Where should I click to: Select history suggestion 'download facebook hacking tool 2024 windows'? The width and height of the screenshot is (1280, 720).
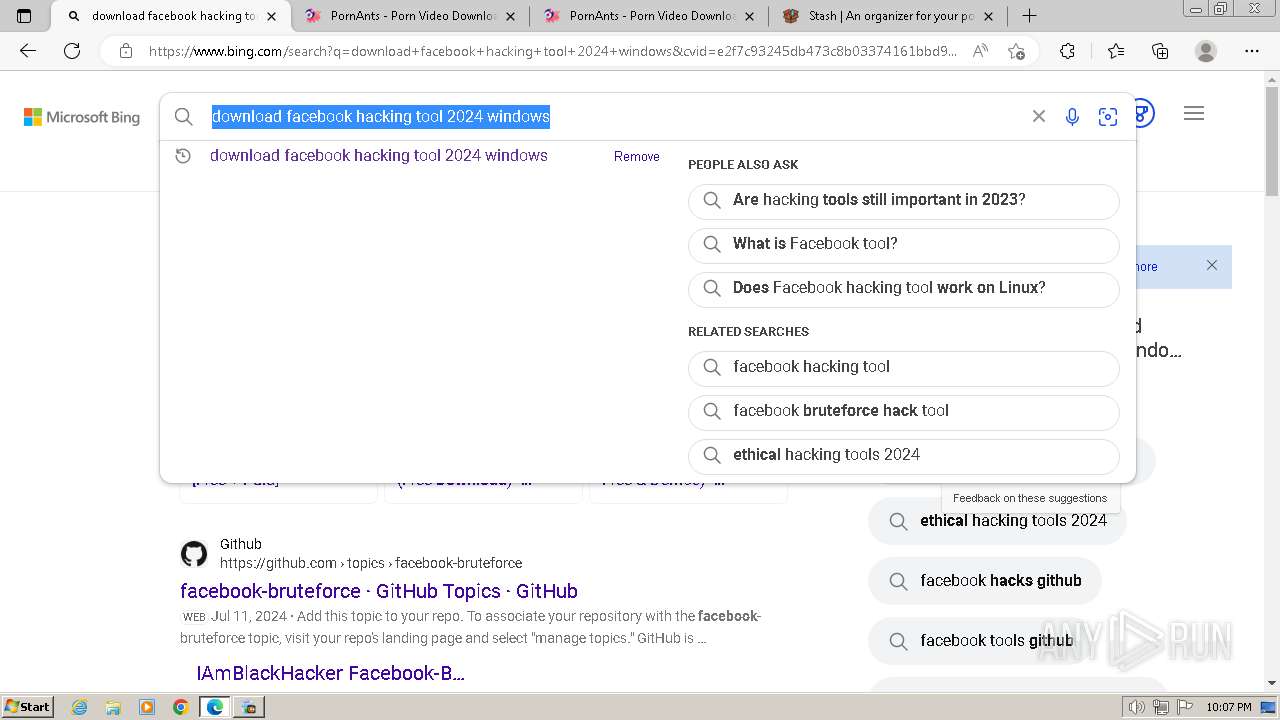click(379, 156)
